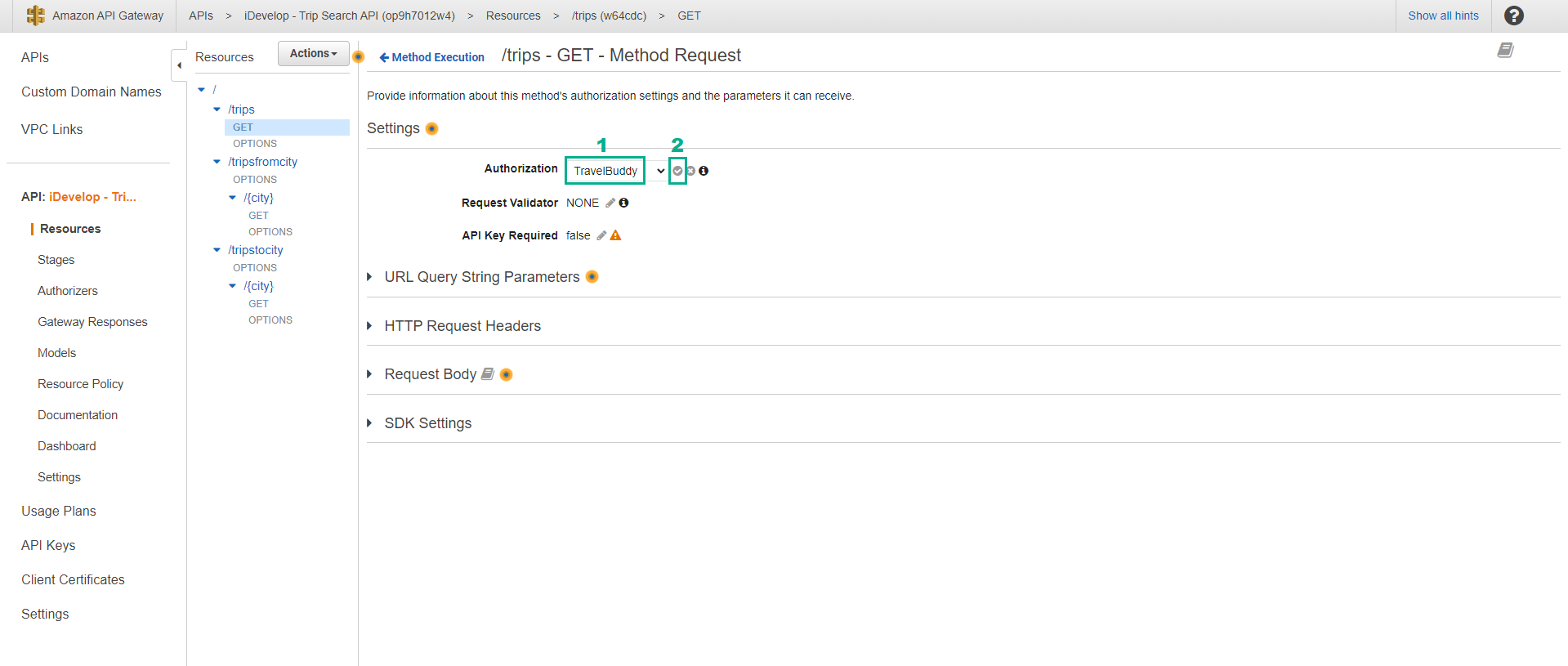Open Client Certificates in sidebar
The width and height of the screenshot is (1568, 666).
tap(74, 579)
